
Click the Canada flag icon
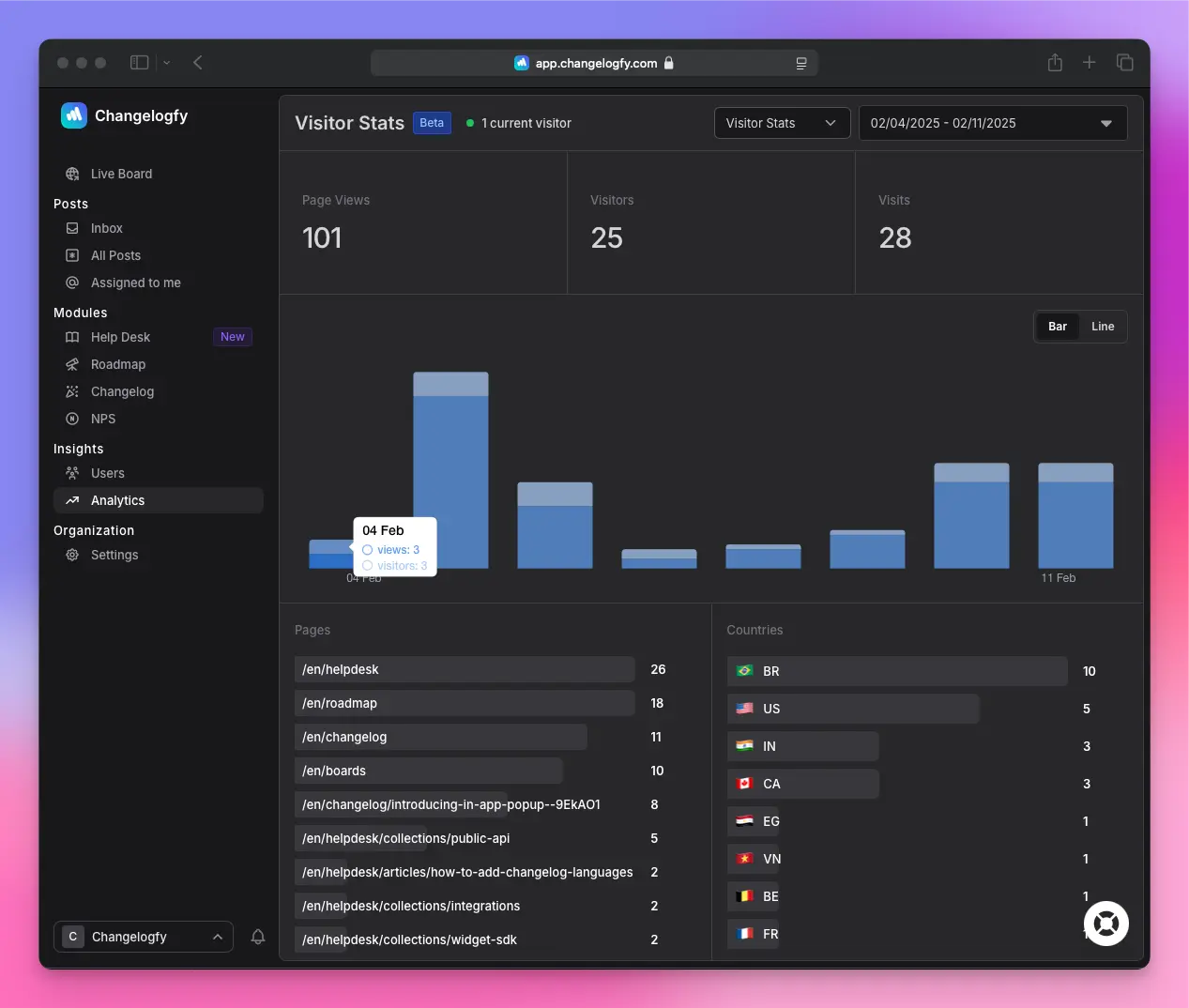[x=745, y=784]
